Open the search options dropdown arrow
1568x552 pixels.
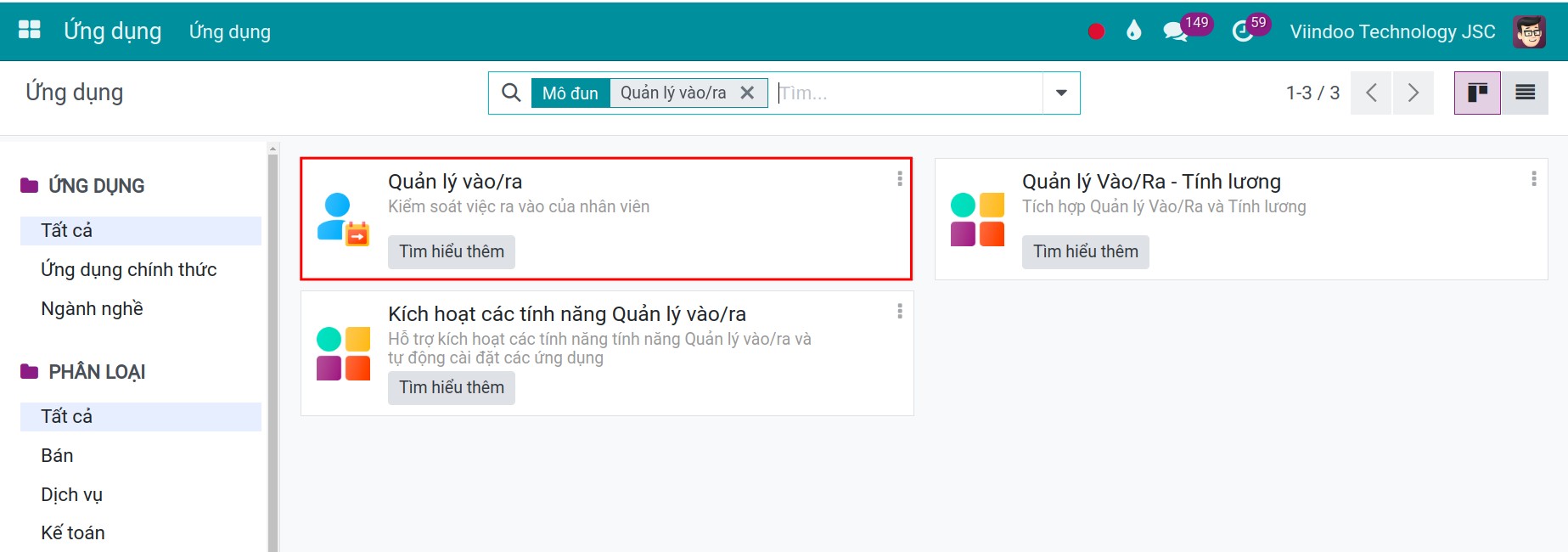(x=1061, y=93)
